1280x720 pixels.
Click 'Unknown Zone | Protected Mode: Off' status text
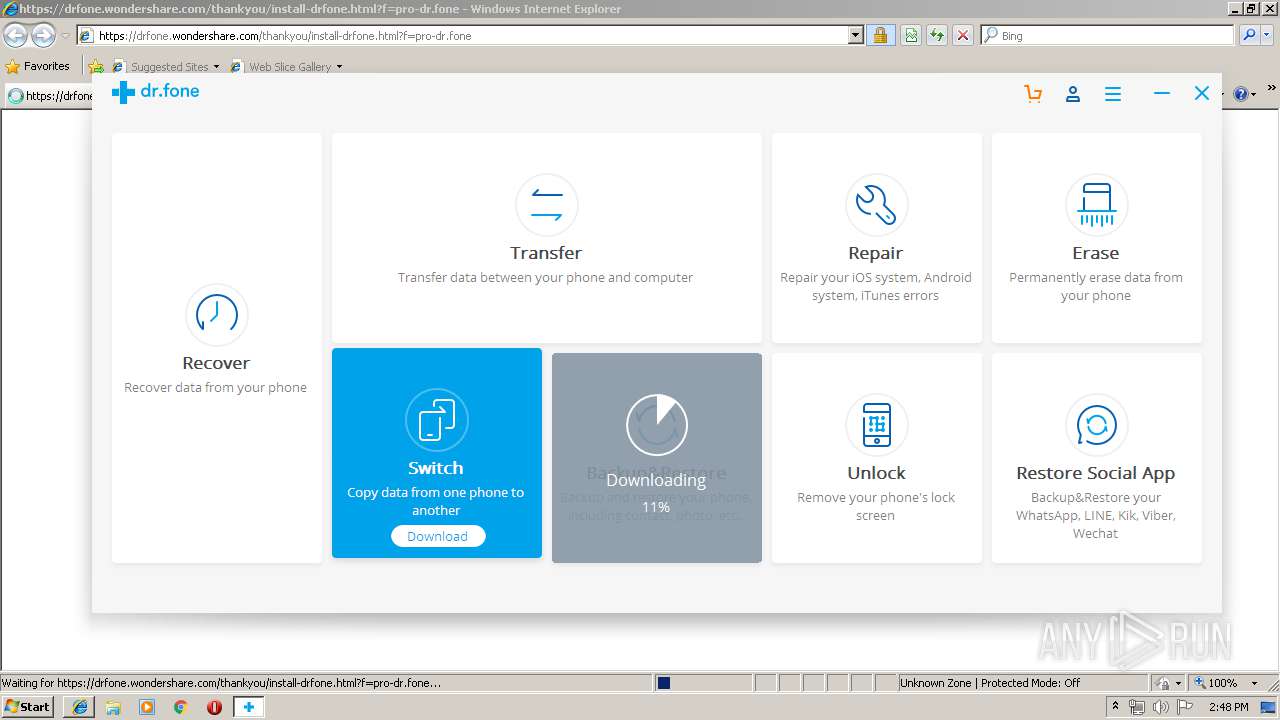click(990, 683)
